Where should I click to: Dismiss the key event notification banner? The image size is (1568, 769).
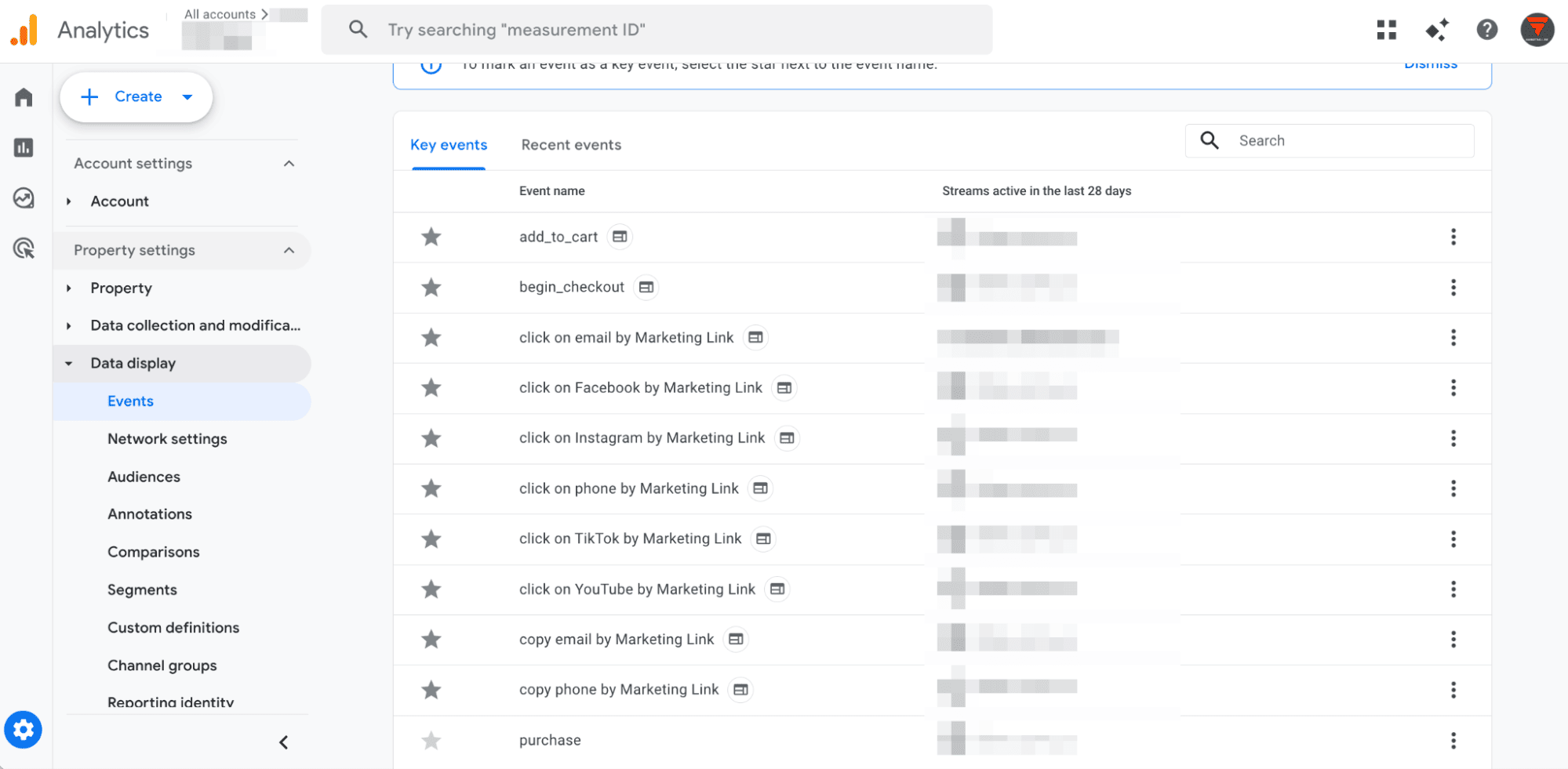coord(1430,63)
